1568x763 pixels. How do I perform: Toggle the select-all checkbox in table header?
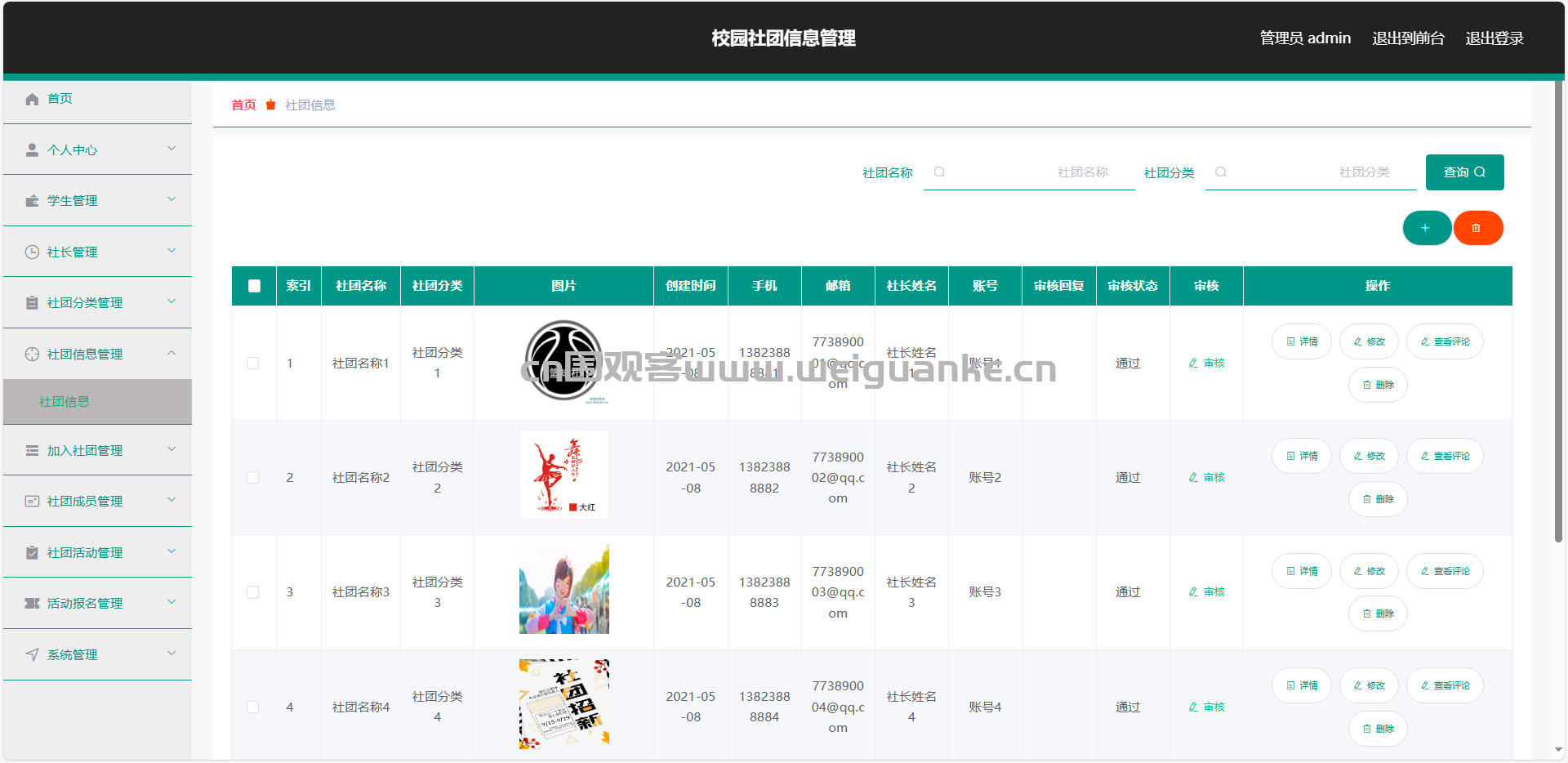(x=254, y=286)
